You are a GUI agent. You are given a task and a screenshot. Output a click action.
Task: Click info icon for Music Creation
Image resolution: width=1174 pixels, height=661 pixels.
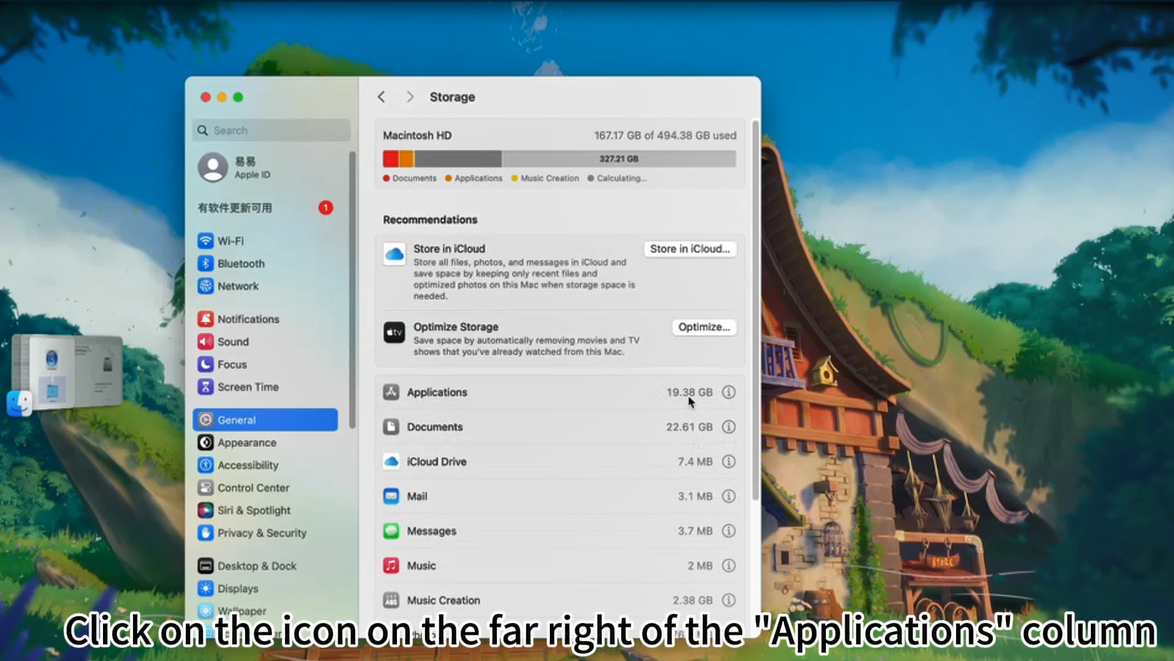[729, 600]
